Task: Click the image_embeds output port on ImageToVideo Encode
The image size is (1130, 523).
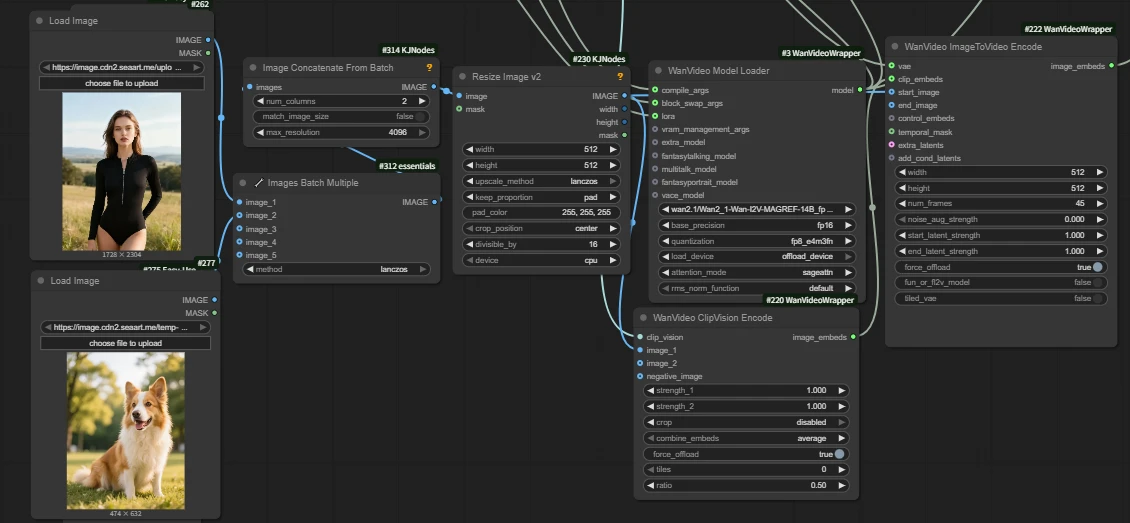Action: (x=1110, y=67)
